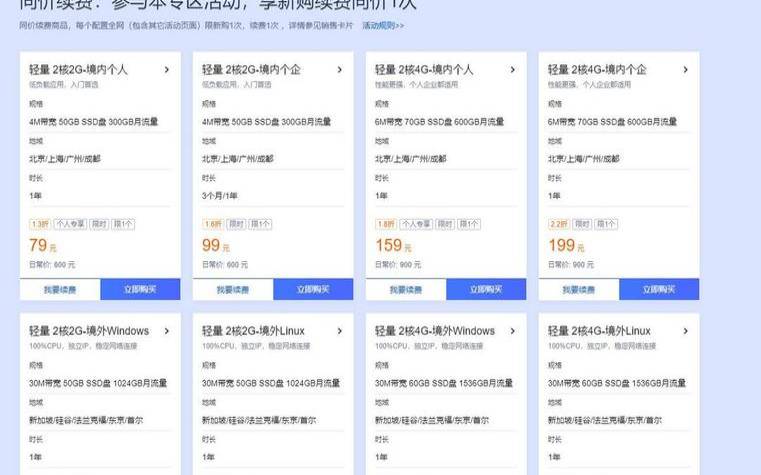Click the 1.3折 discount badge
761x475 pixels.
point(40,224)
